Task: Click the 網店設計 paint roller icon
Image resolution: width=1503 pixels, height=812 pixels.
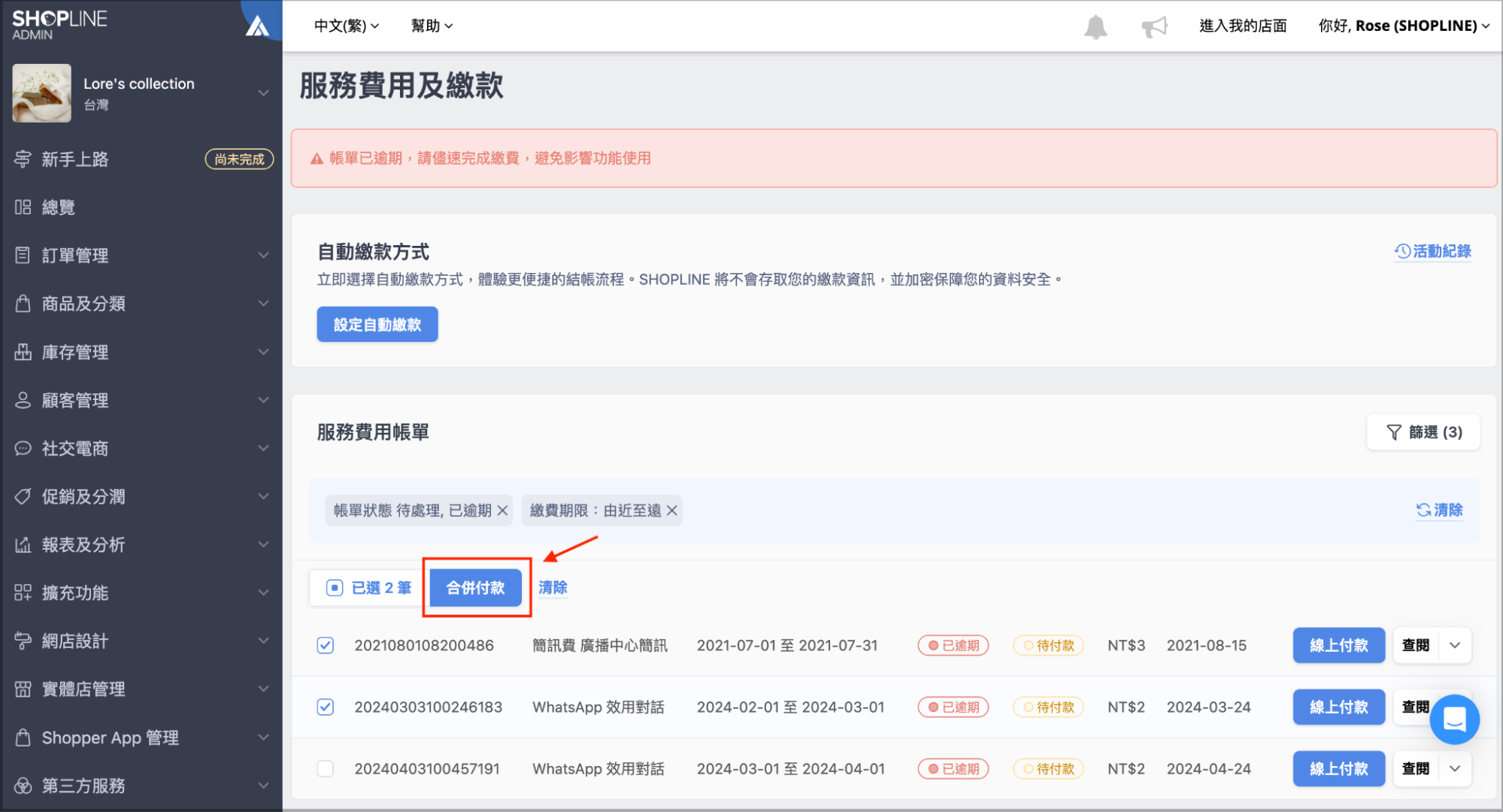Action: (x=23, y=641)
